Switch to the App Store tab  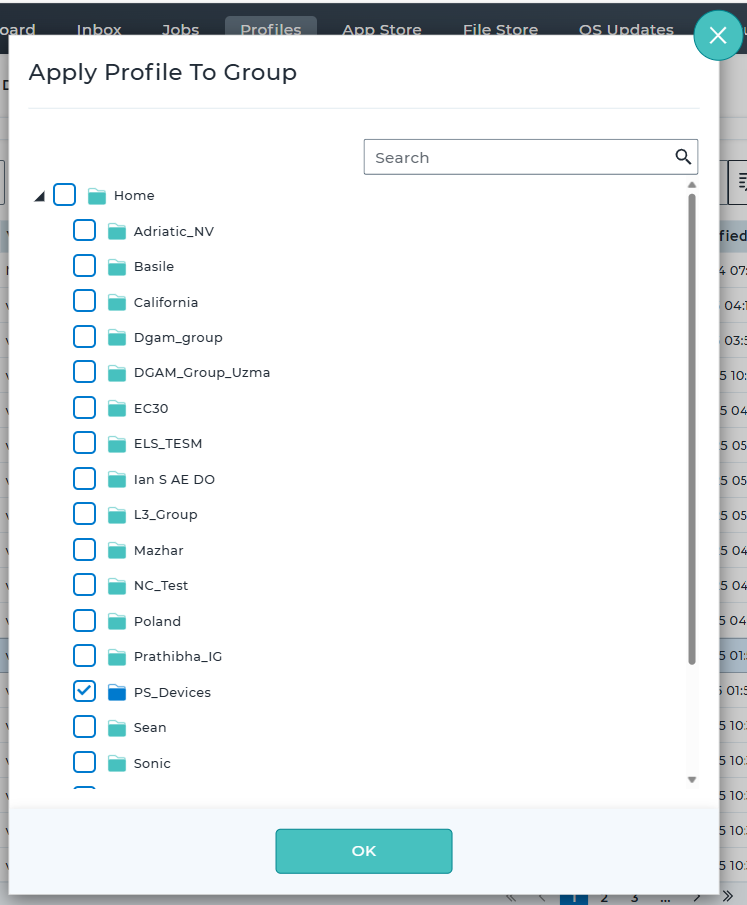(381, 29)
